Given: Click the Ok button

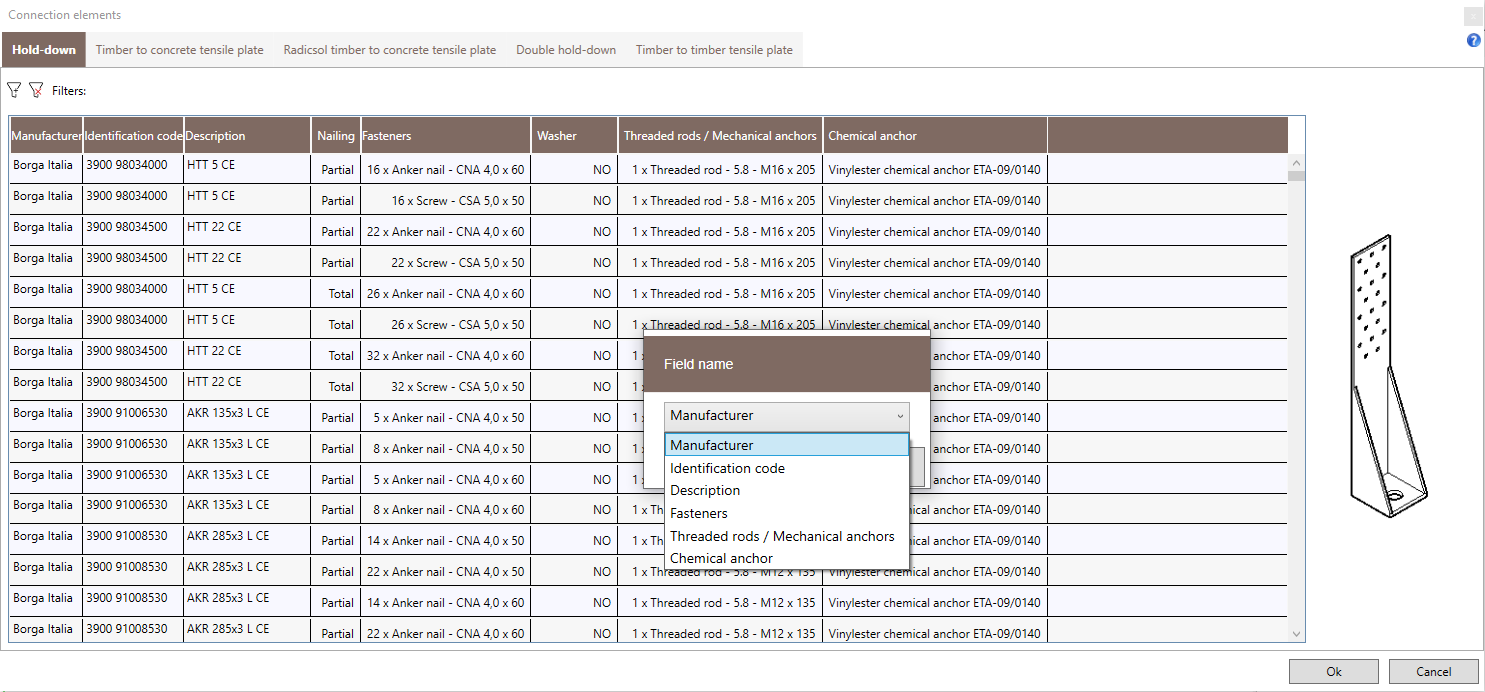Looking at the screenshot, I should point(1334,672).
